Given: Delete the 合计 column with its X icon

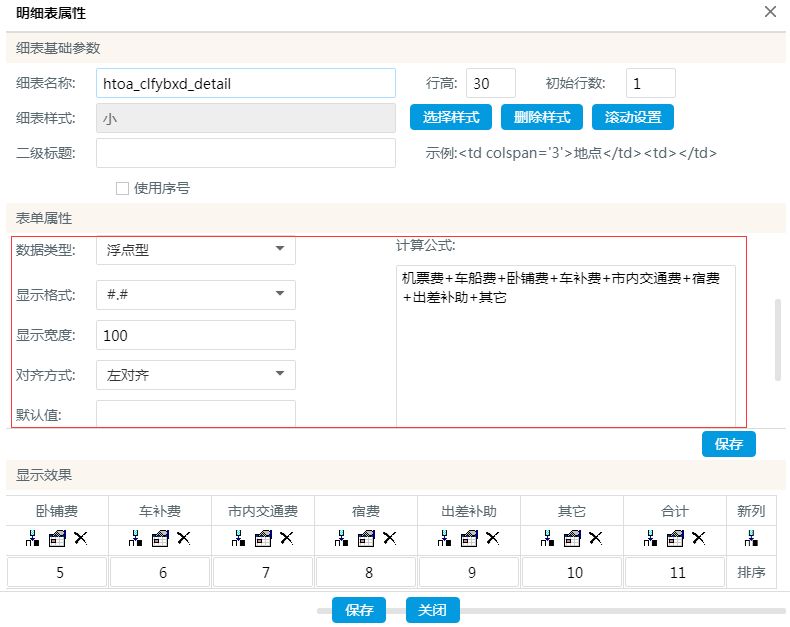Looking at the screenshot, I should (699, 538).
